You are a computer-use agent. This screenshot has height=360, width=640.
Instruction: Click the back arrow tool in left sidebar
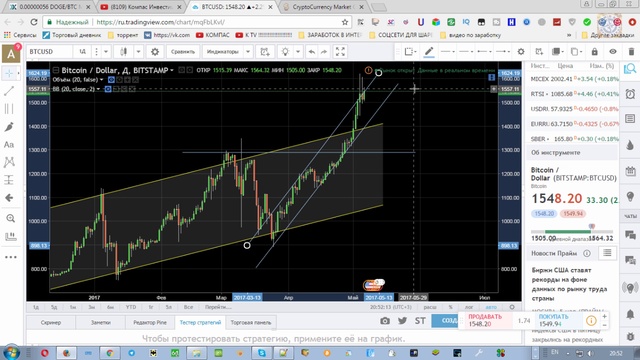9,198
